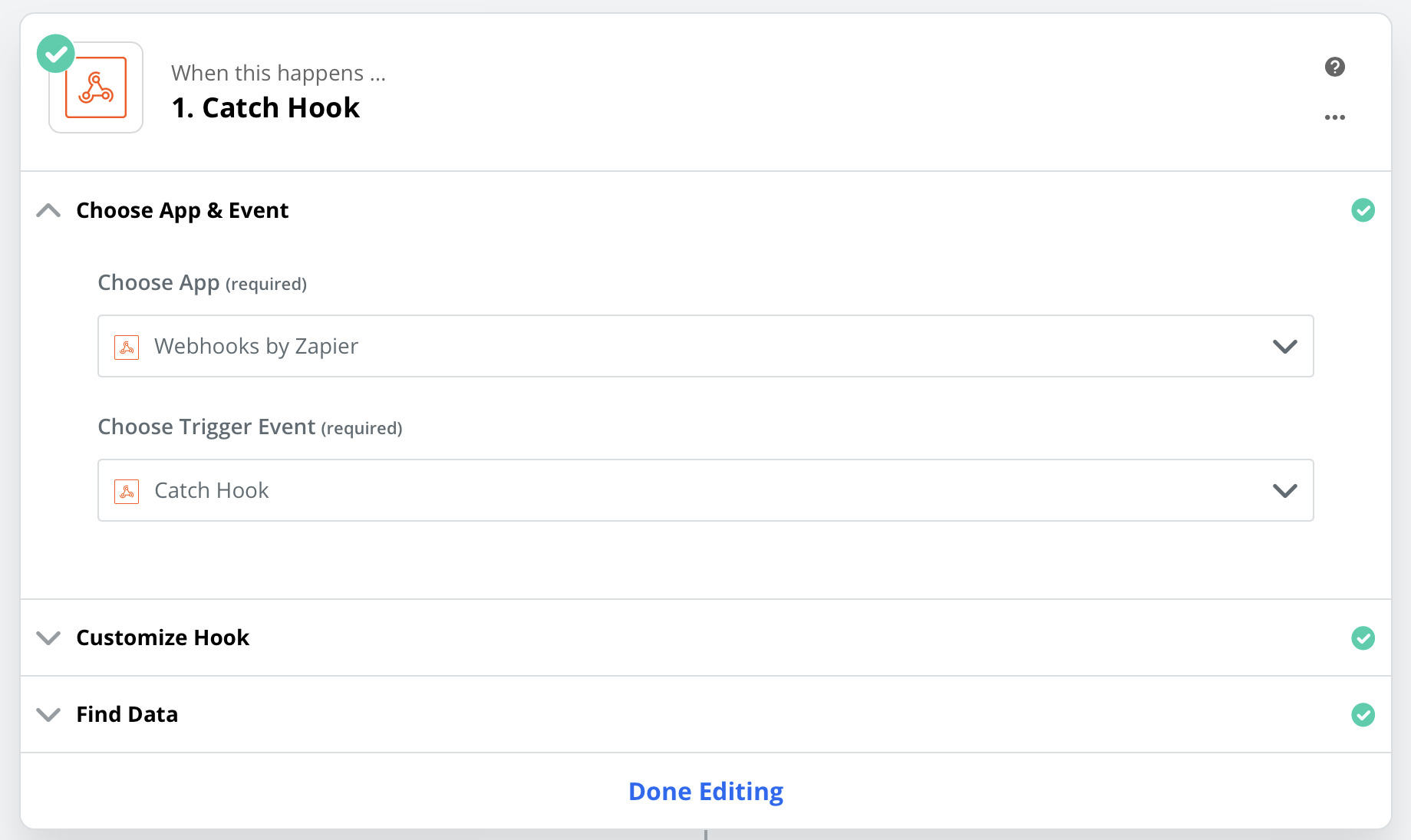1411x840 pixels.
Task: Click the When this happens label
Action: (279, 72)
